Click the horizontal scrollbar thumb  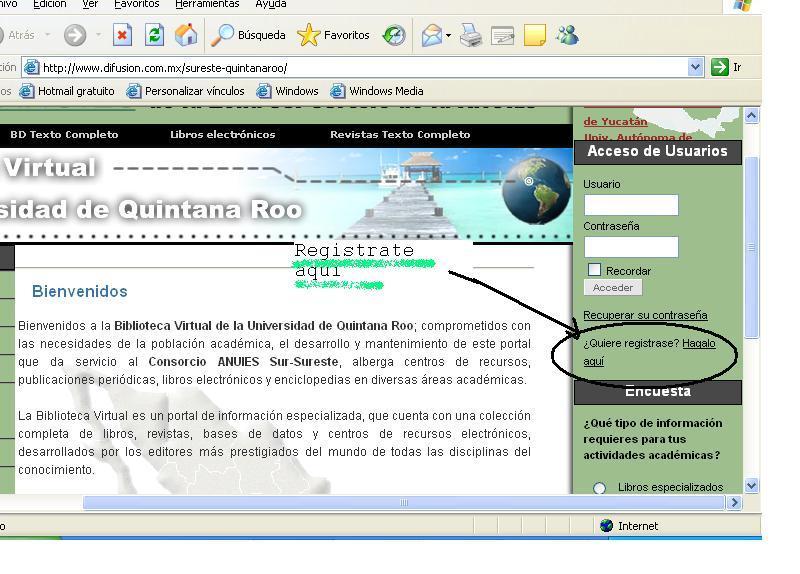[x=404, y=503]
